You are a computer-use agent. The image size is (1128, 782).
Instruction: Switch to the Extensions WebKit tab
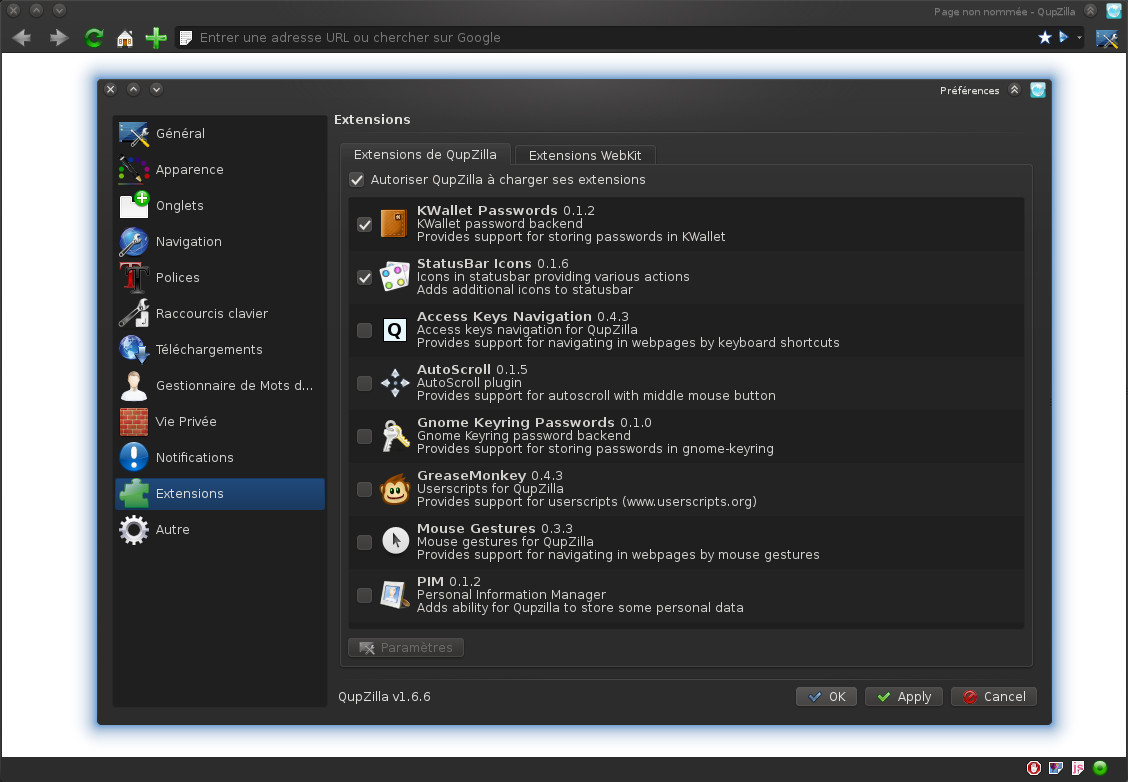click(585, 155)
